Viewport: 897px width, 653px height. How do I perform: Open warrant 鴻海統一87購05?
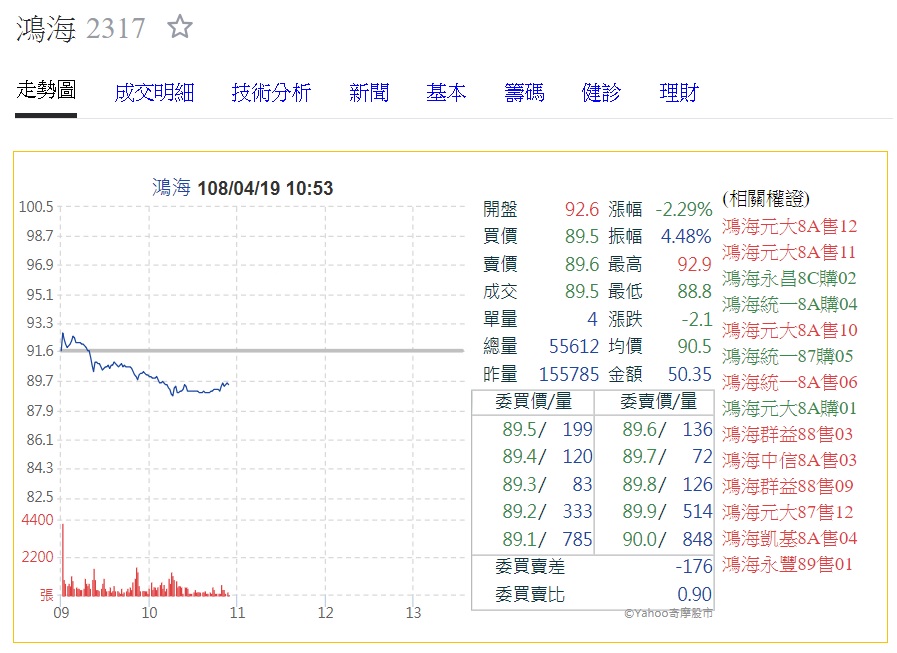coord(788,356)
